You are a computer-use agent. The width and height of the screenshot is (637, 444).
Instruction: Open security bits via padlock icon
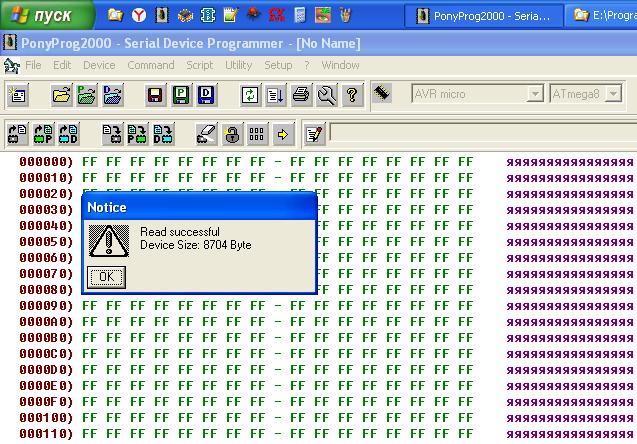232,133
